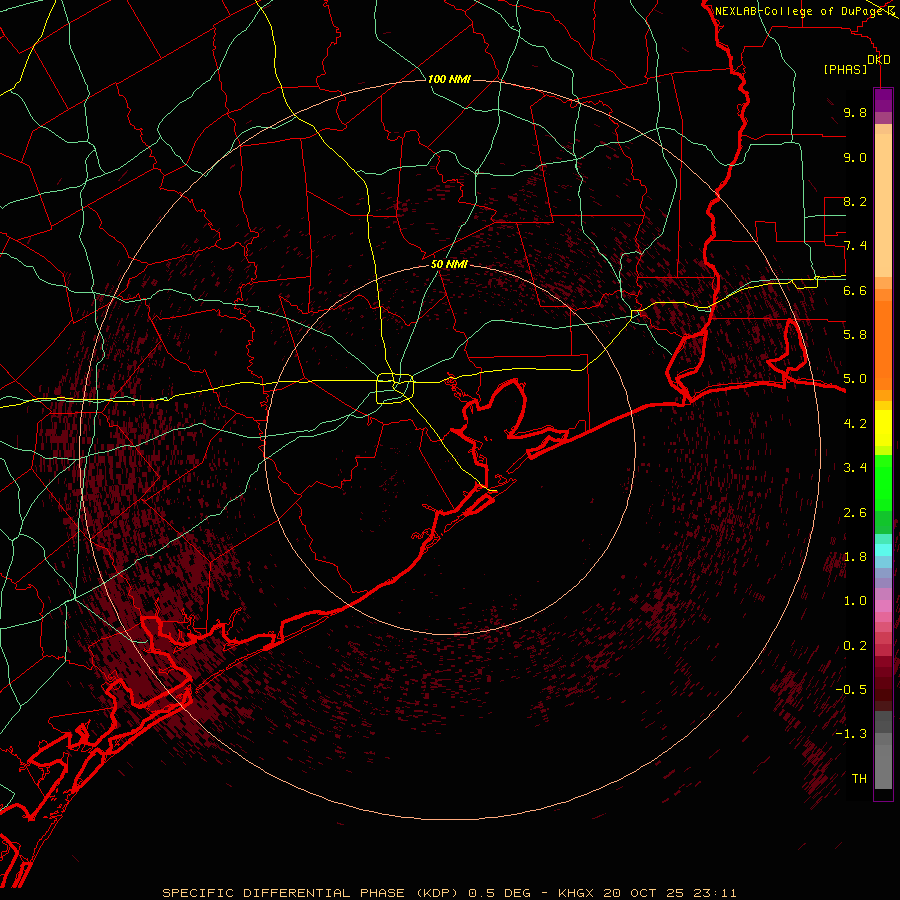Click the "100 NMI" range ring label
This screenshot has height=900, width=900.
(449, 79)
